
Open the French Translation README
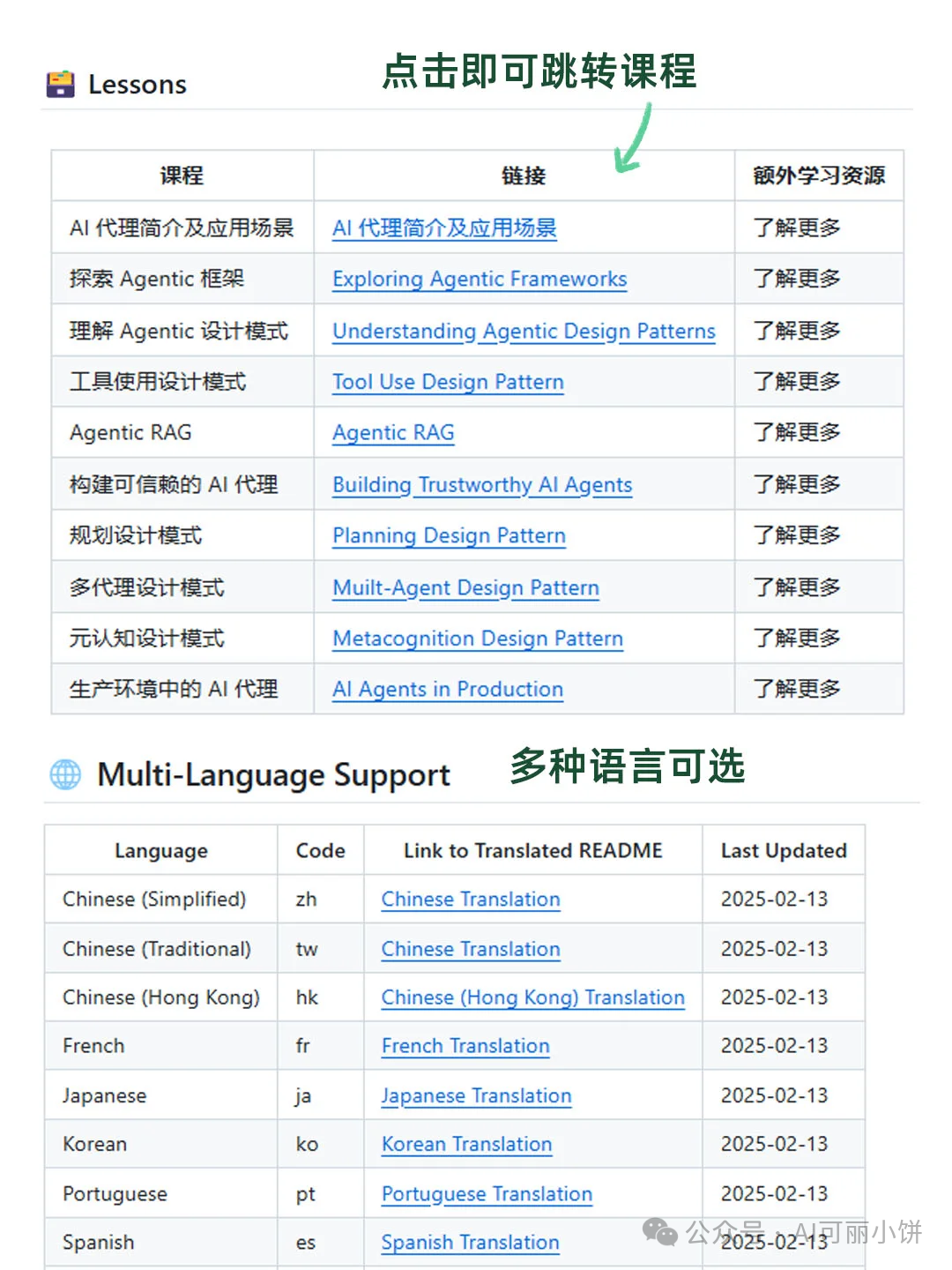[465, 1046]
